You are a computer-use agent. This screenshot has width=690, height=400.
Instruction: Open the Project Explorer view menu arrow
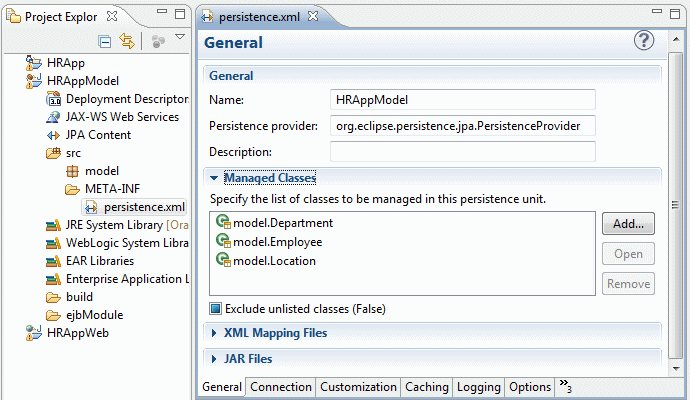pos(180,39)
